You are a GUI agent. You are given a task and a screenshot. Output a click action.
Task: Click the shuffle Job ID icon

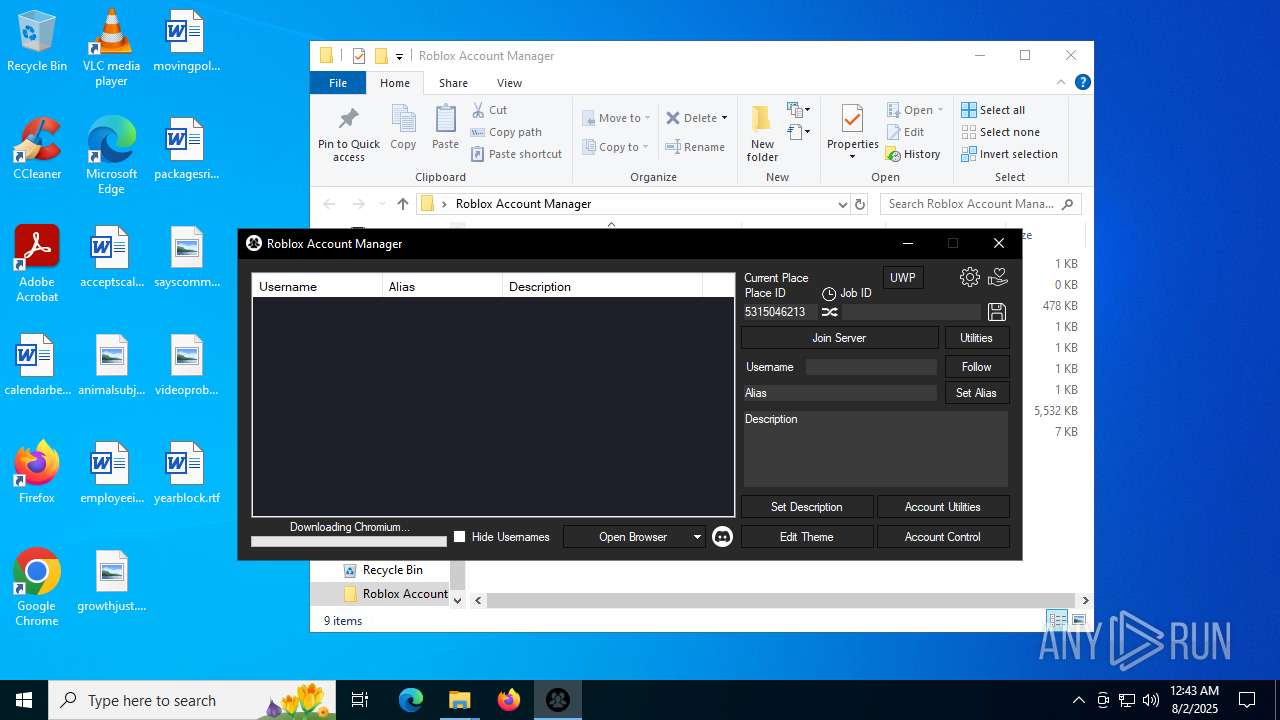(830, 312)
